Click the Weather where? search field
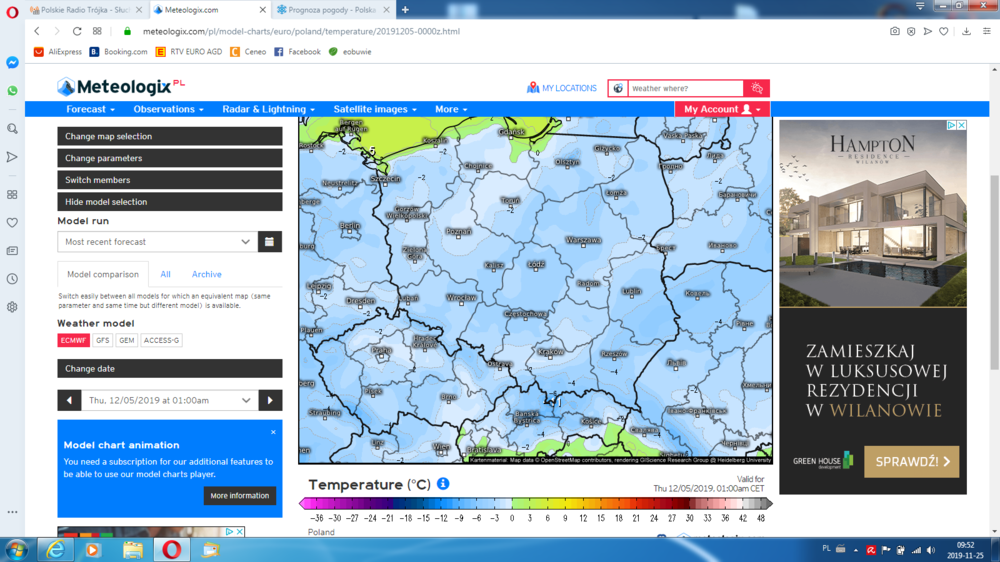The image size is (1000, 562). point(686,88)
